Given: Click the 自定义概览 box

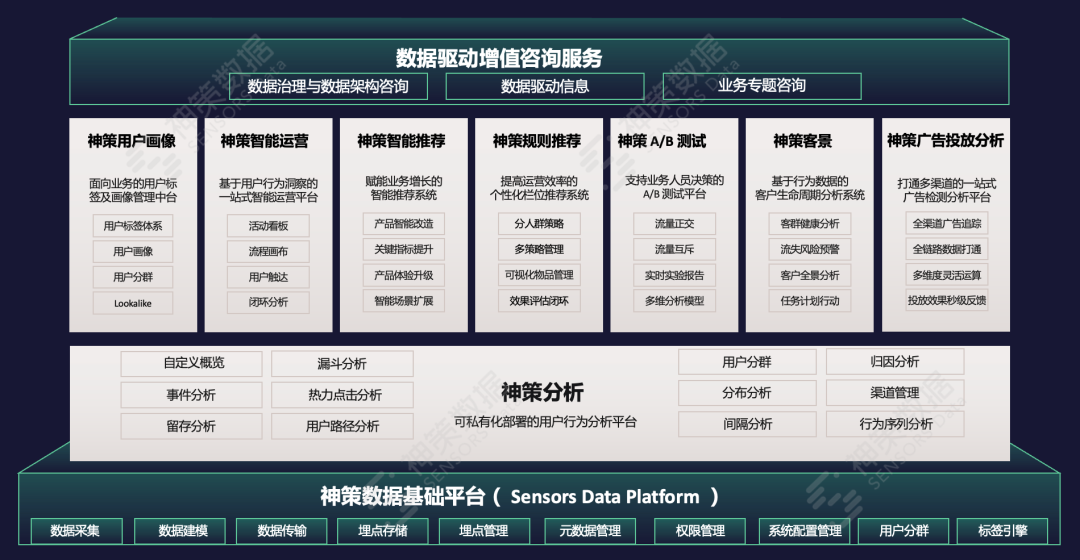Looking at the screenshot, I should 191,364.
